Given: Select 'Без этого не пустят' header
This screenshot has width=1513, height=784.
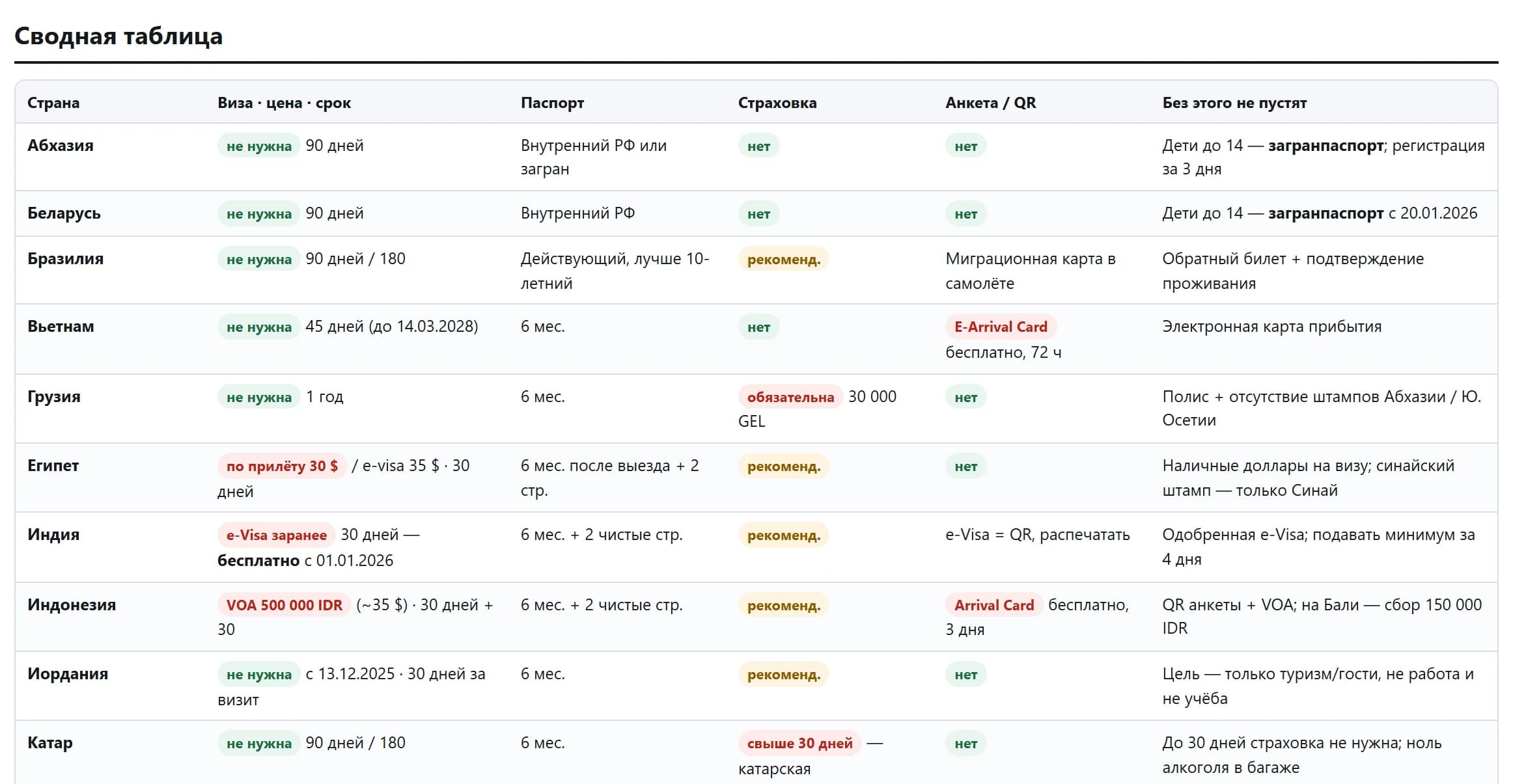Looking at the screenshot, I should pyautogui.click(x=1234, y=103).
